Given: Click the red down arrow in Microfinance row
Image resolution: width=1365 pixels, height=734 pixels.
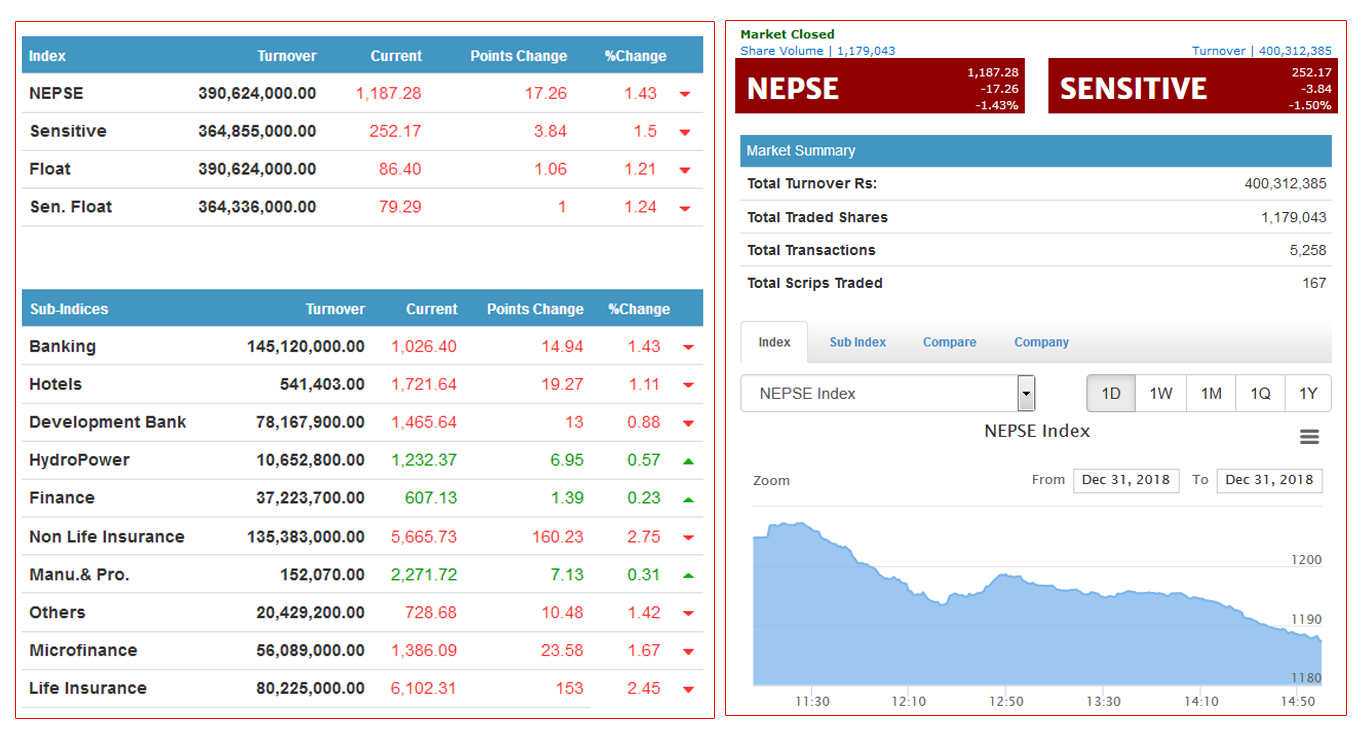Looking at the screenshot, I should [688, 652].
